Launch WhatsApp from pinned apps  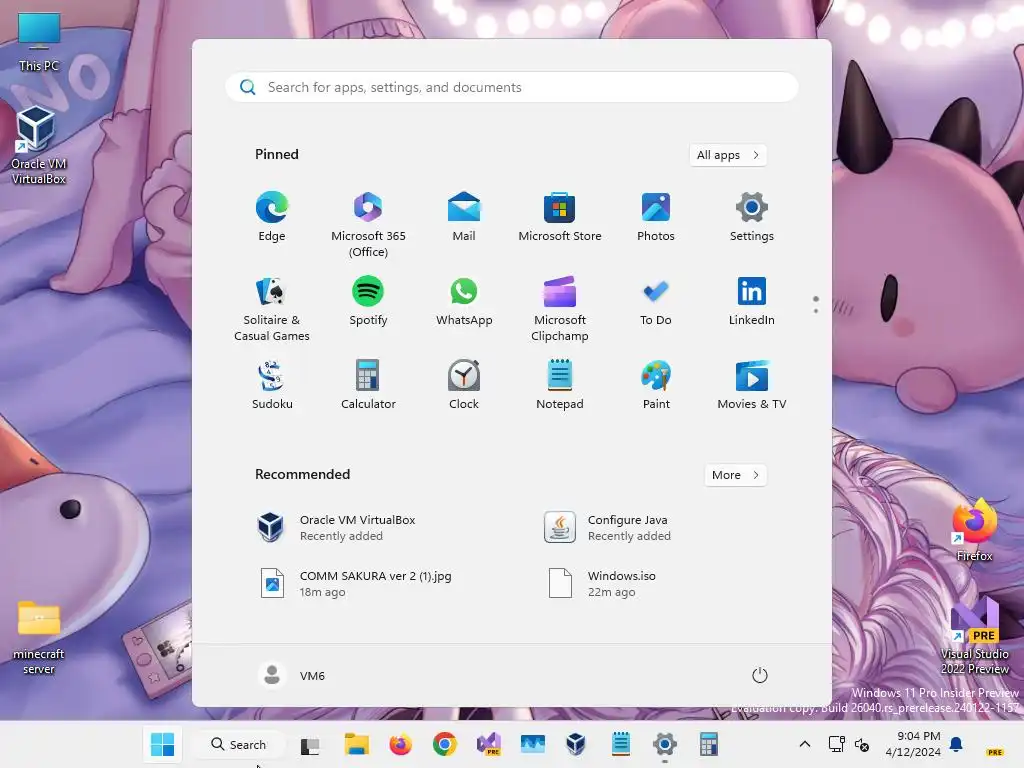464,300
